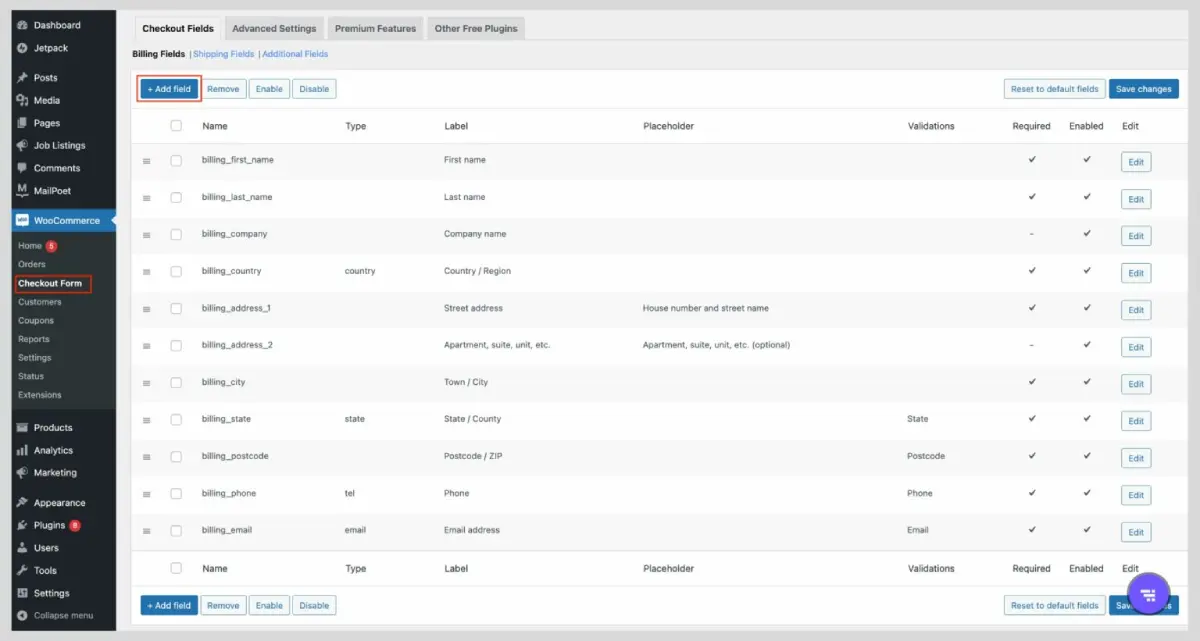Viewport: 1200px width, 641px height.
Task: Click the Collapse menu arrow icon
Action: click(x=22, y=615)
